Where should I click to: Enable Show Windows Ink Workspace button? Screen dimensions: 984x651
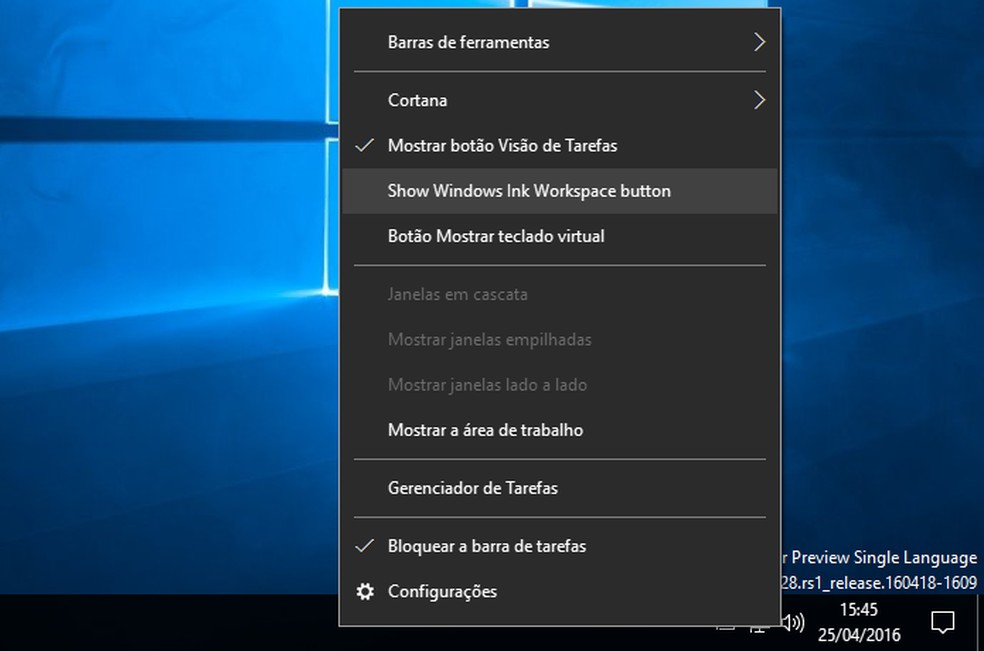(529, 190)
